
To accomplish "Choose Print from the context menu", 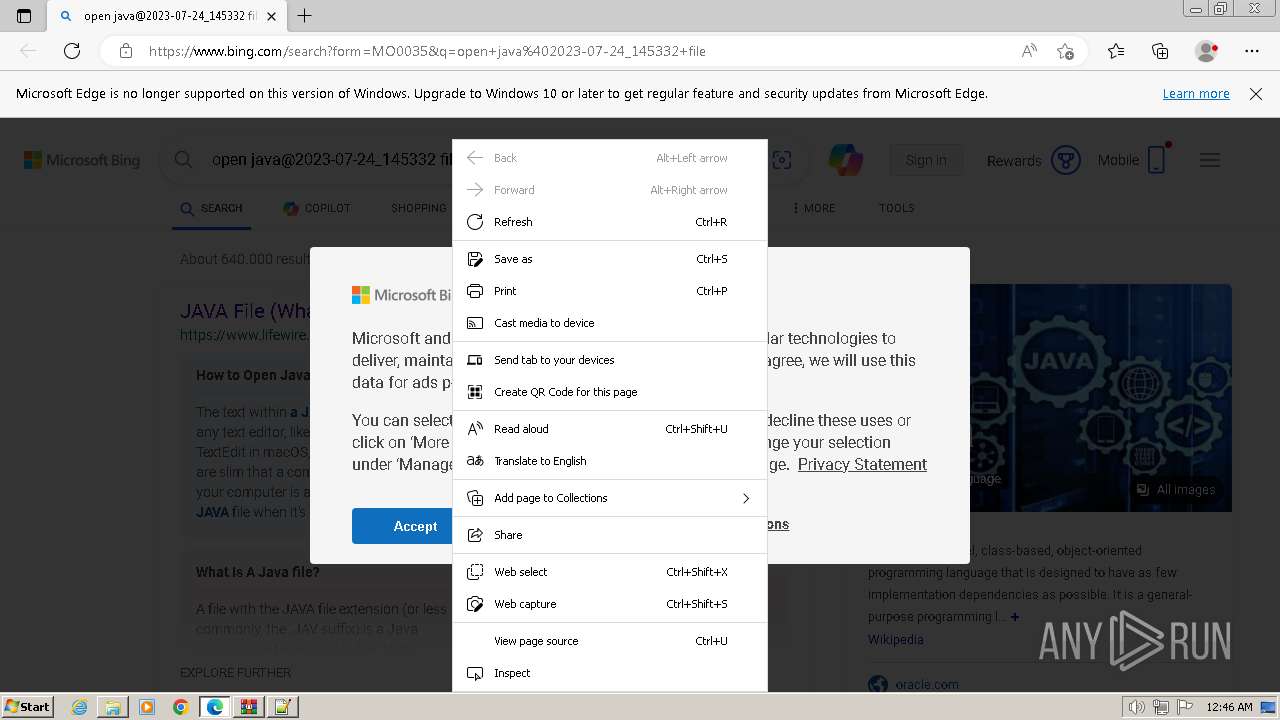I will [610, 291].
